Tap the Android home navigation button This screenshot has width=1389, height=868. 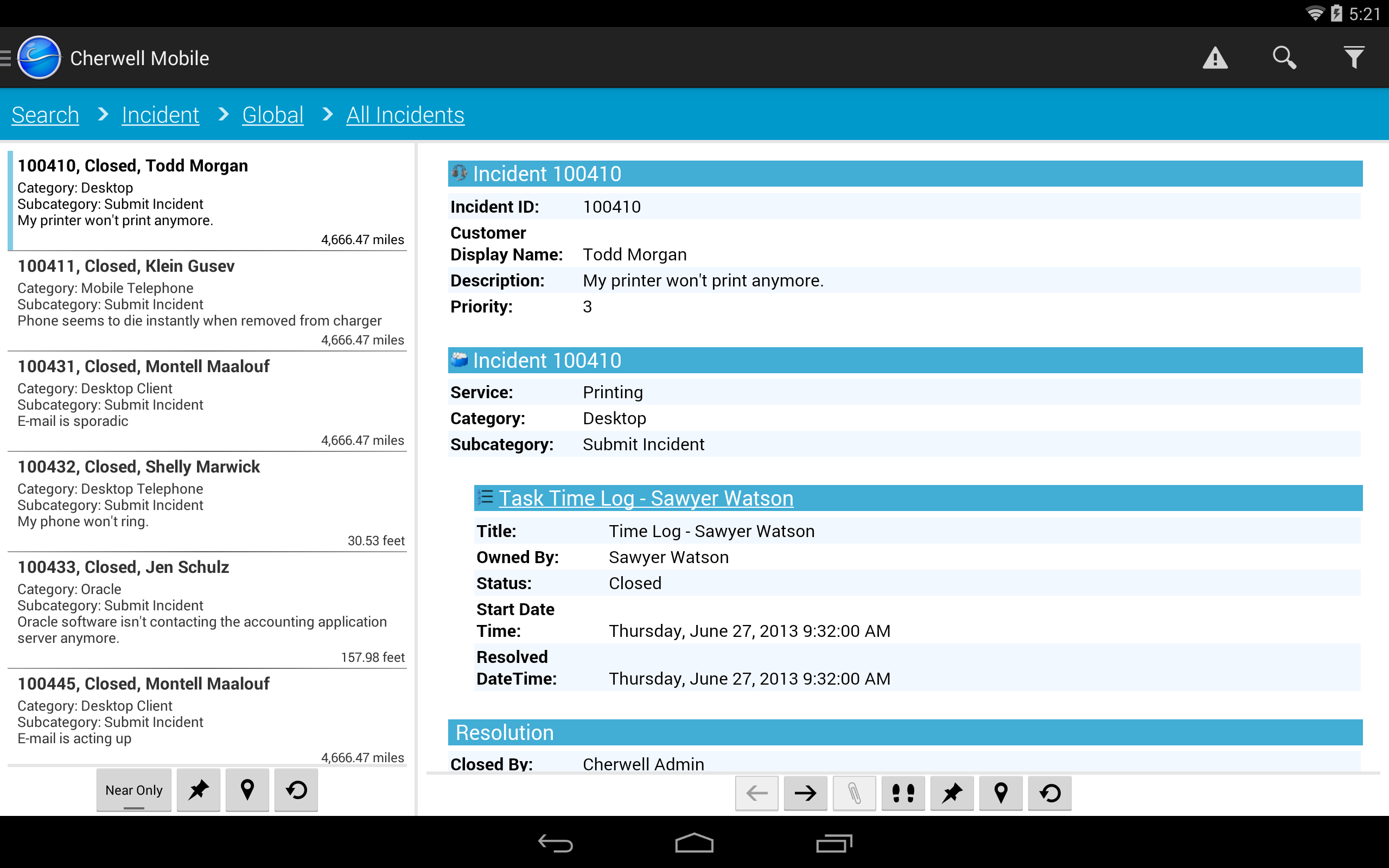pyautogui.click(x=694, y=843)
